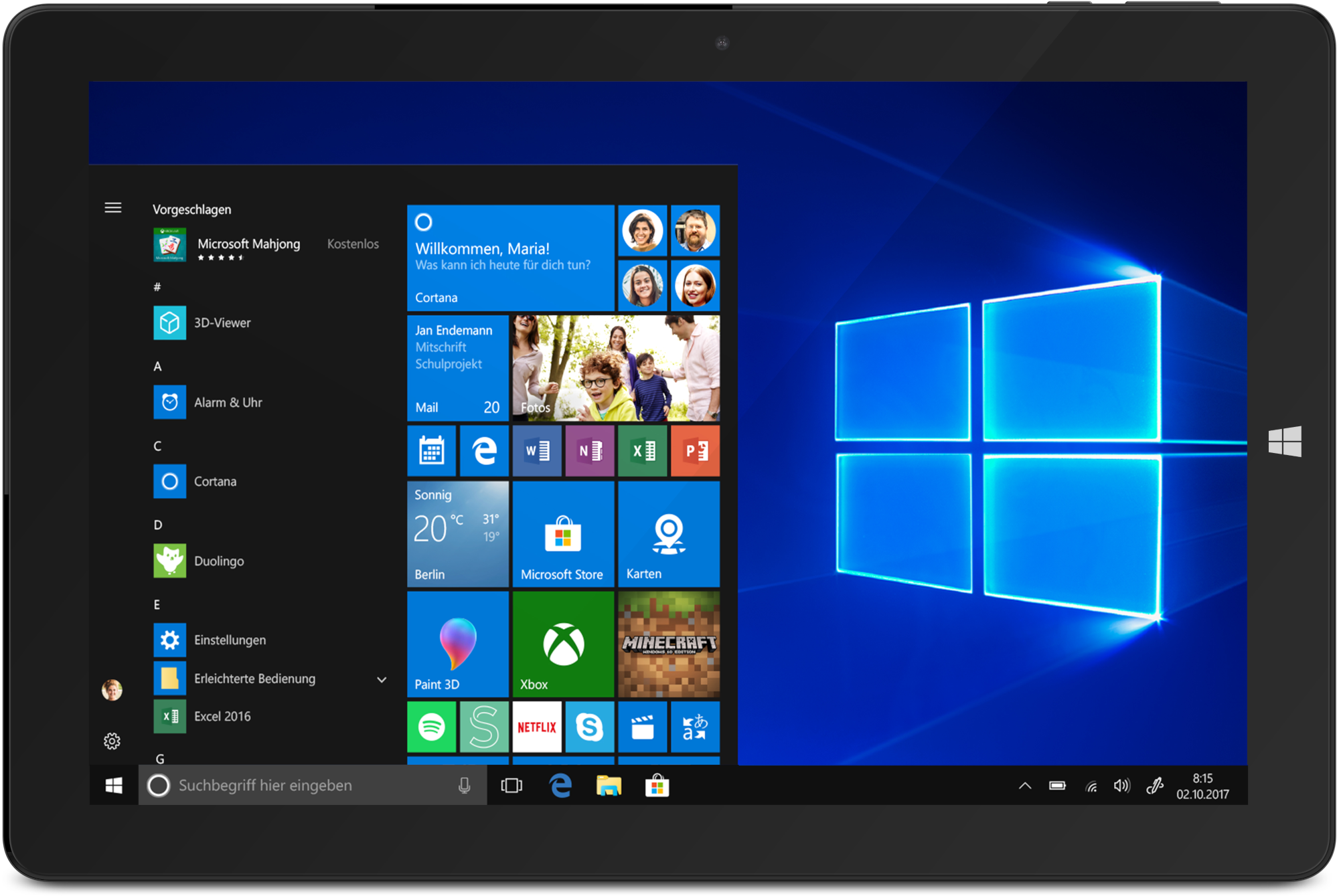Open the bottom-left contact photo tile

click(643, 286)
